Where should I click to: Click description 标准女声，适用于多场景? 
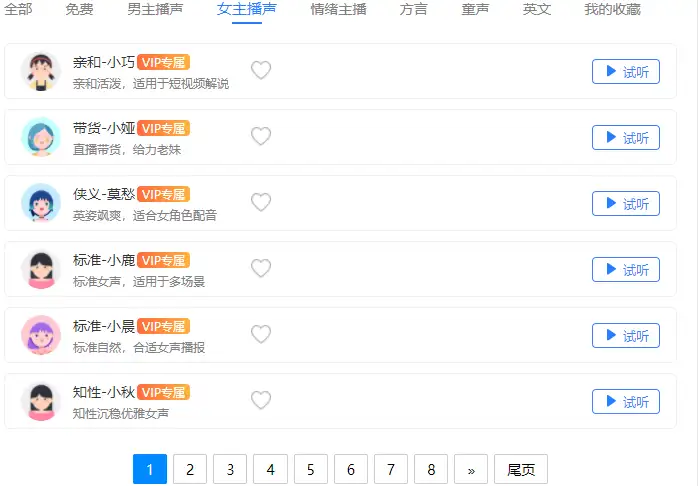tap(139, 281)
